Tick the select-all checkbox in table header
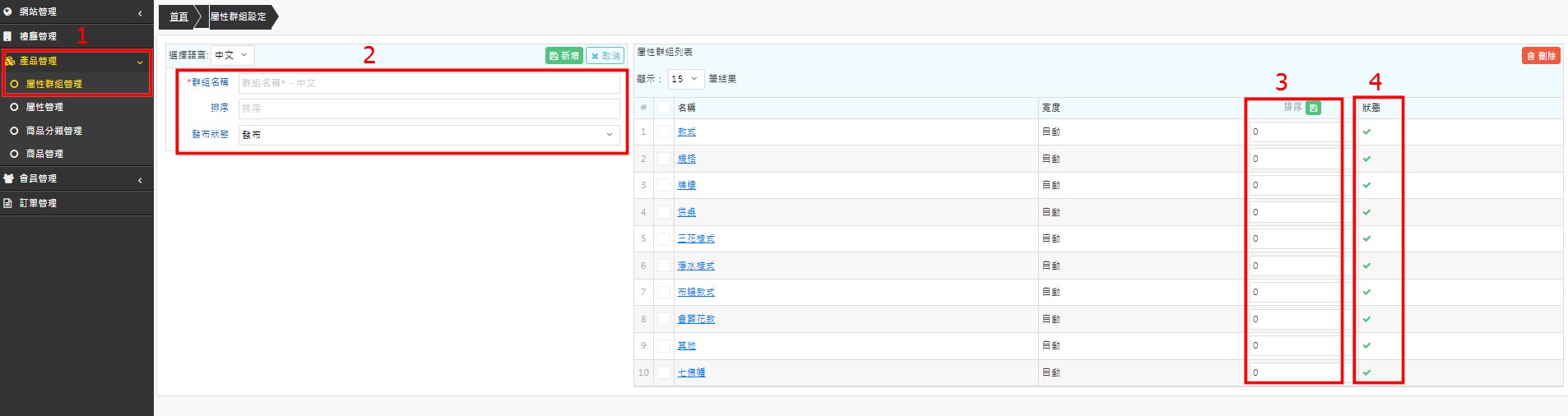Image resolution: width=1568 pixels, height=416 pixels. tap(664, 108)
